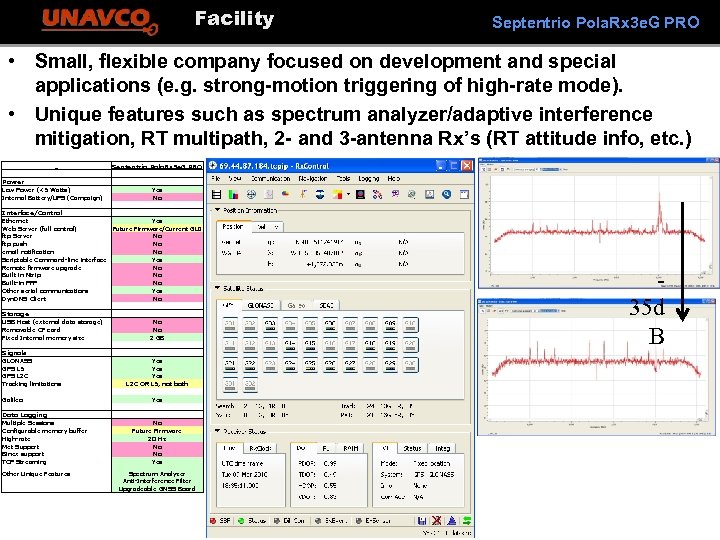
Task: Click the red-blue connection nodes toolbar icon
Action: (x=377, y=195)
